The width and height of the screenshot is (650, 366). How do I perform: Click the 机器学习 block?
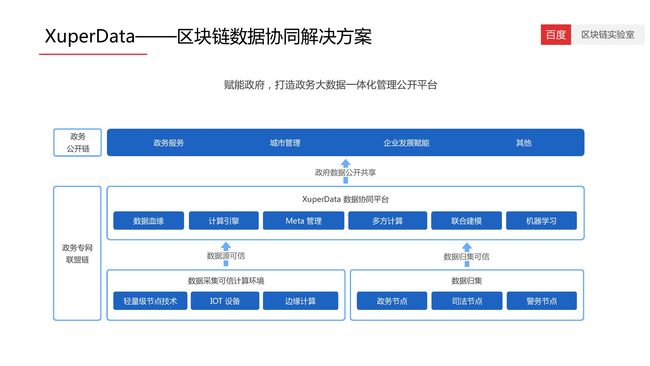pyautogui.click(x=541, y=221)
